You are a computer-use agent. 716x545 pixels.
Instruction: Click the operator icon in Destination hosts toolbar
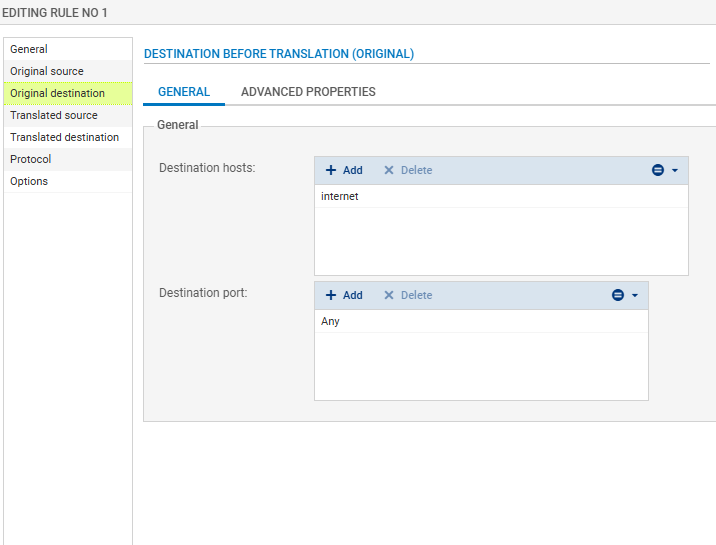(x=658, y=170)
